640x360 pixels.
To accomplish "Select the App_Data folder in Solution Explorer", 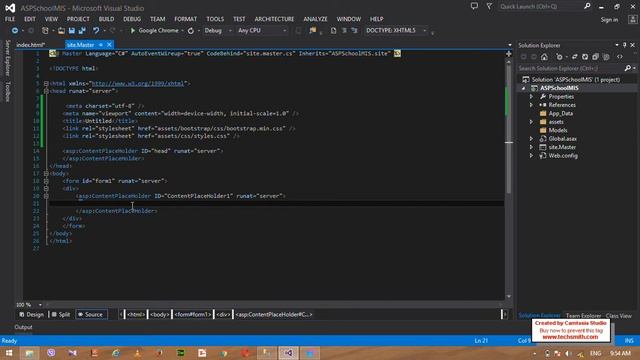I will (560, 113).
